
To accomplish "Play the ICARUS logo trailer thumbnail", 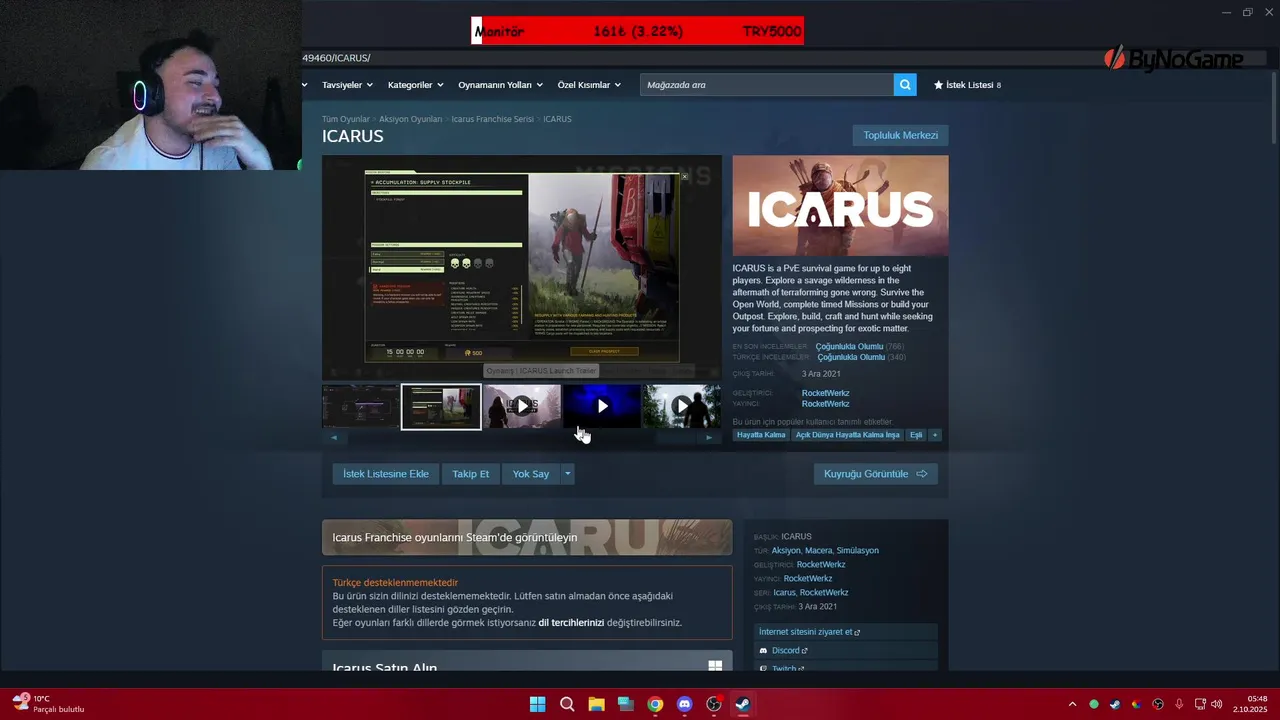I will (522, 406).
